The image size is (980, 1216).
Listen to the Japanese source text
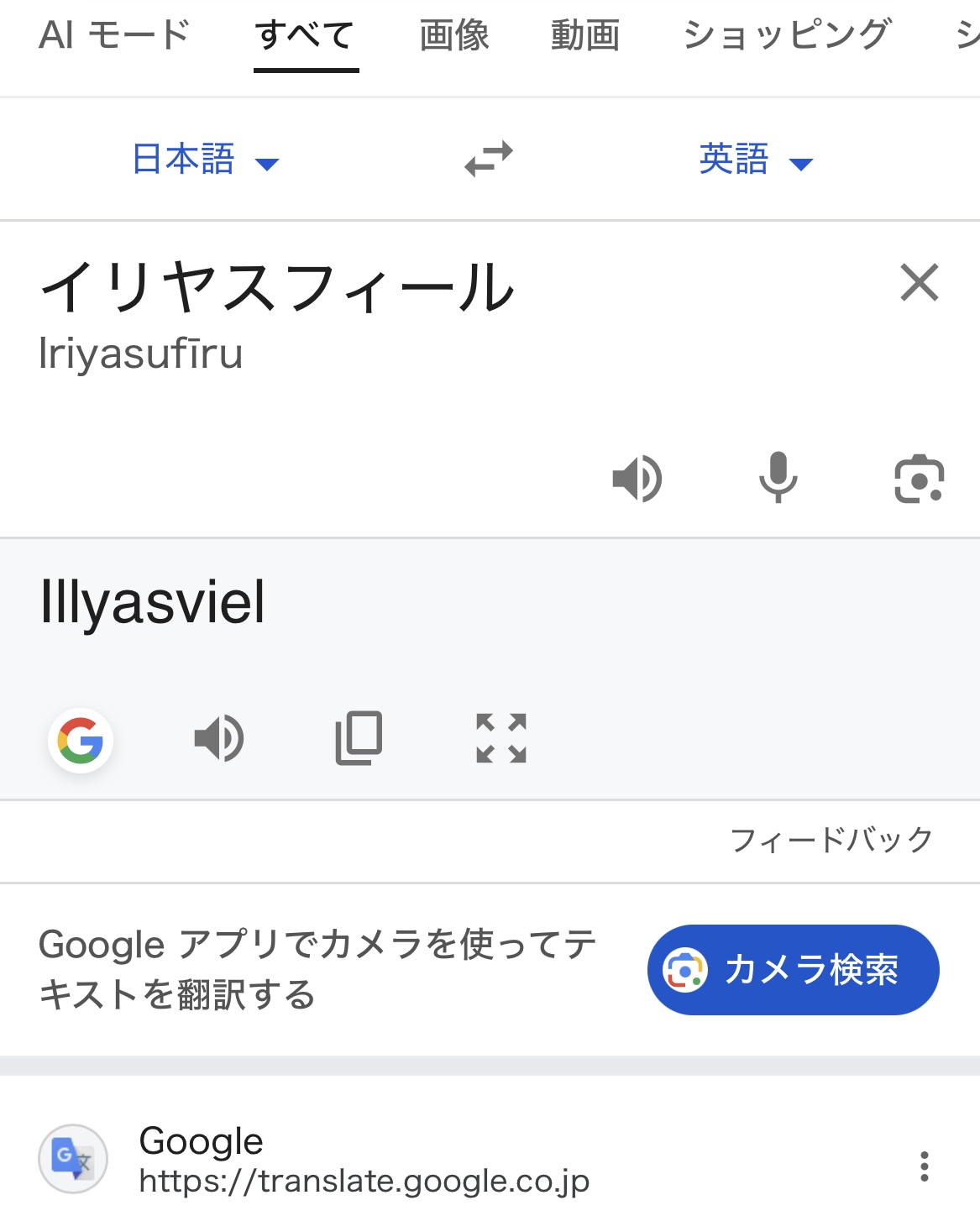(x=637, y=479)
